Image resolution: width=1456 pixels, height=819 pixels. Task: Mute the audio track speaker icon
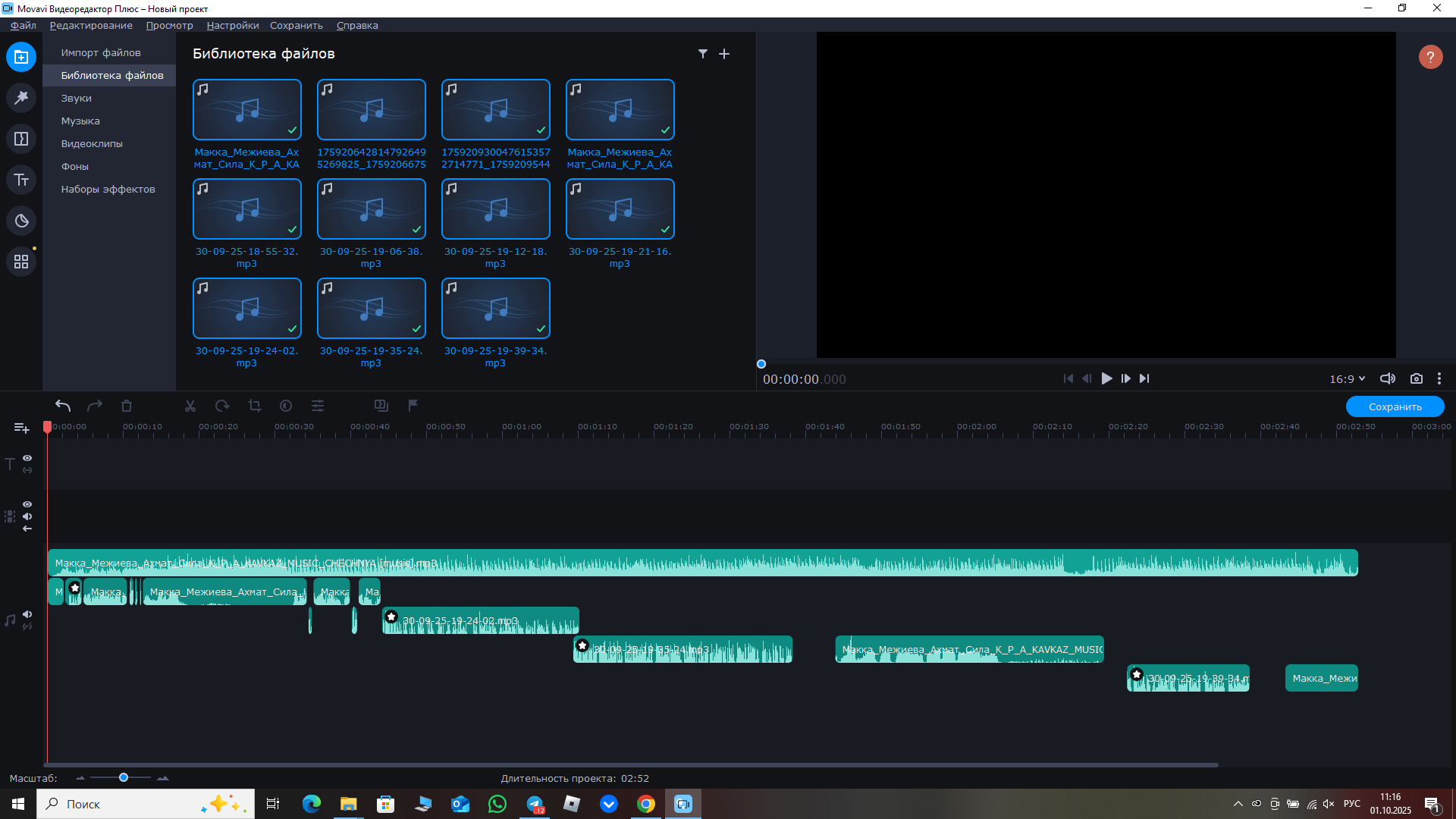point(27,614)
